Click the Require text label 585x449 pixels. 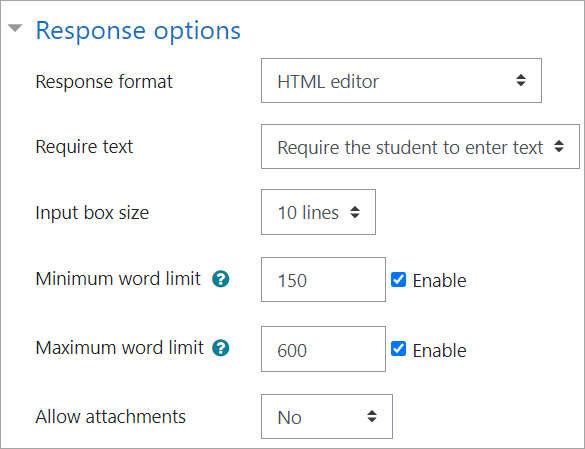coord(84,146)
